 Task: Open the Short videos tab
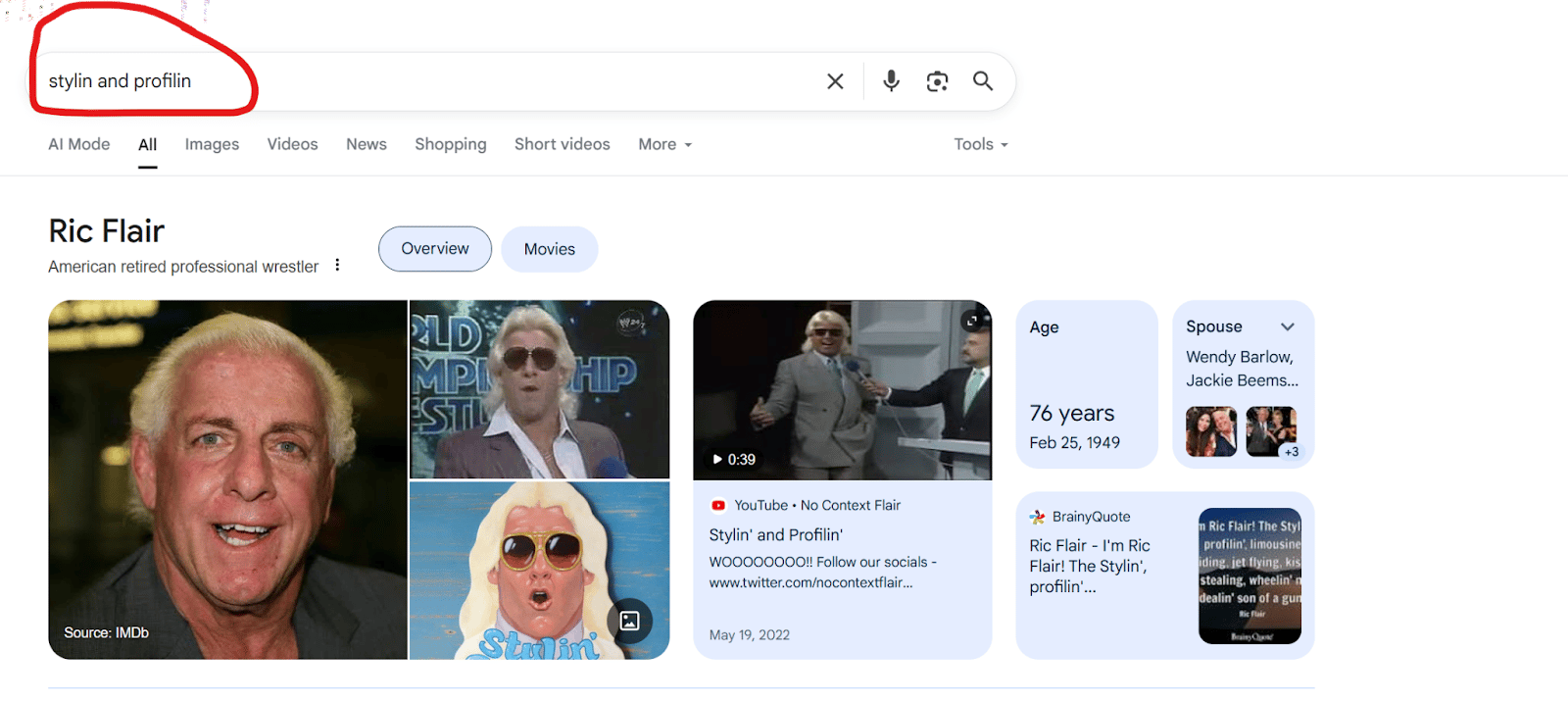pos(563,144)
